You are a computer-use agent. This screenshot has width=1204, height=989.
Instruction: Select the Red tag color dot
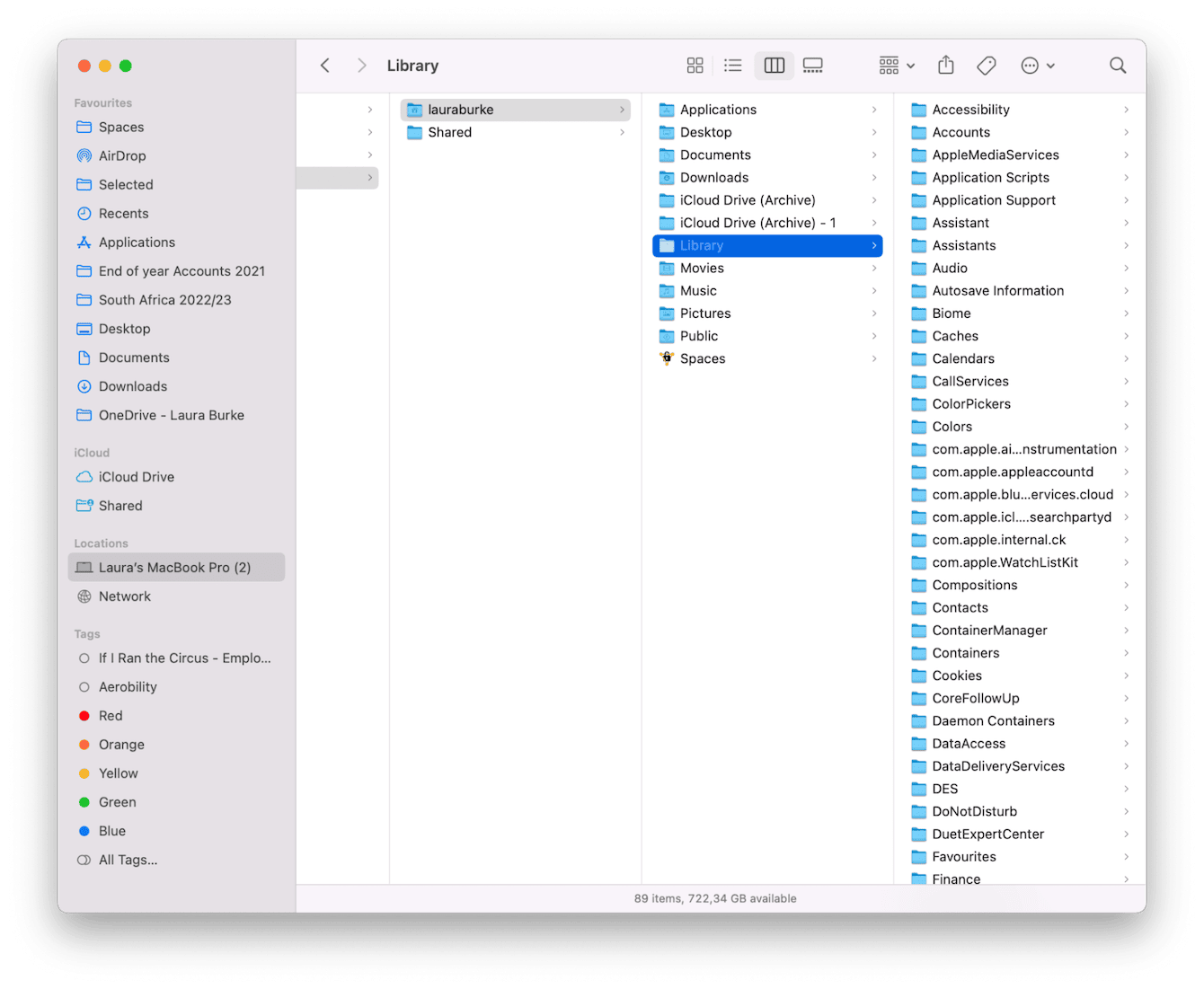[x=85, y=715]
